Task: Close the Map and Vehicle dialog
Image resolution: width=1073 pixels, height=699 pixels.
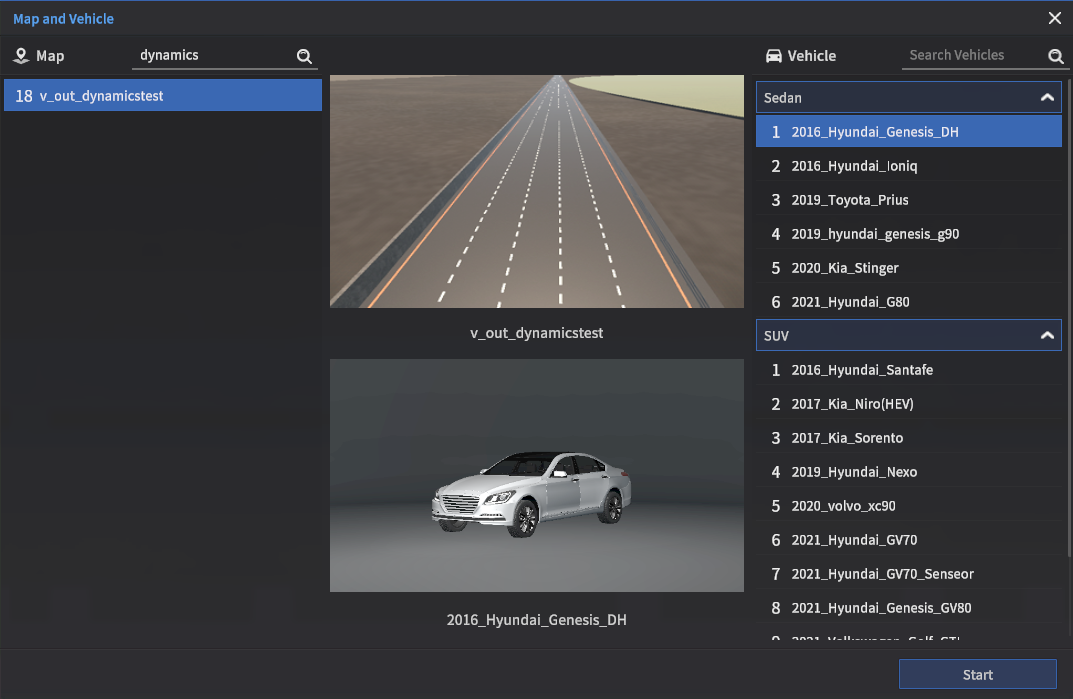Action: [x=1054, y=18]
